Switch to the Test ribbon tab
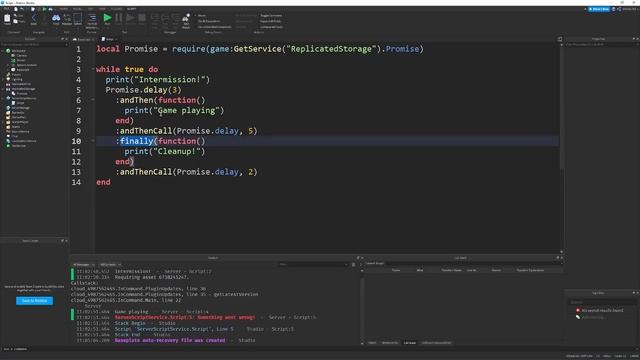The image size is (640, 360). click(x=90, y=9)
